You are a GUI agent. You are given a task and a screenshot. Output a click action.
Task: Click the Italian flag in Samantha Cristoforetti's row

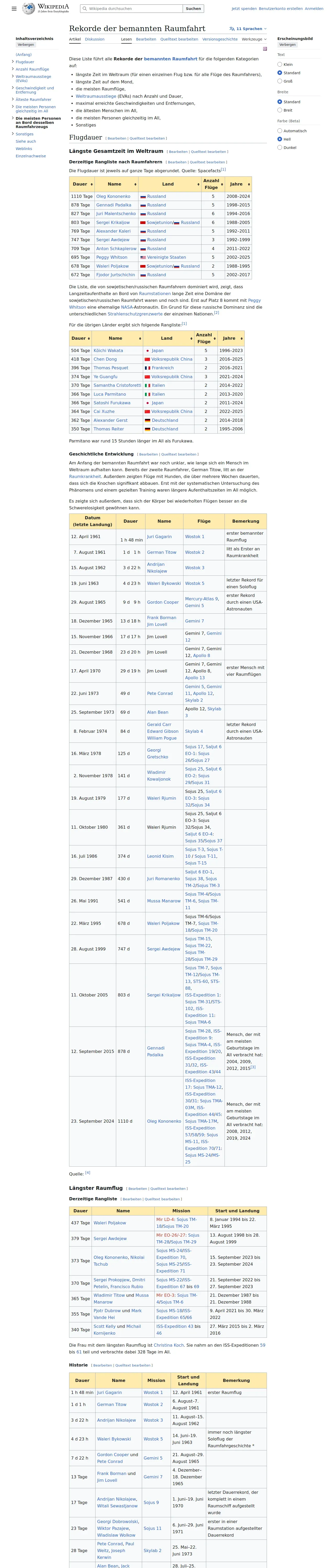click(147, 385)
